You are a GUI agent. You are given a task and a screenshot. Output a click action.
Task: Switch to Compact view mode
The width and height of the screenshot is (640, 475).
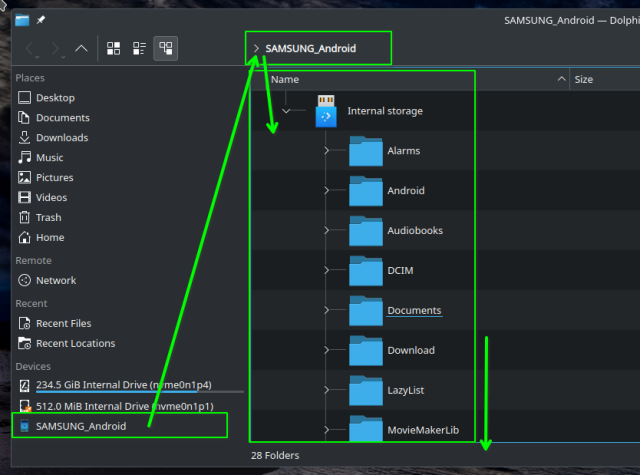tap(140, 49)
